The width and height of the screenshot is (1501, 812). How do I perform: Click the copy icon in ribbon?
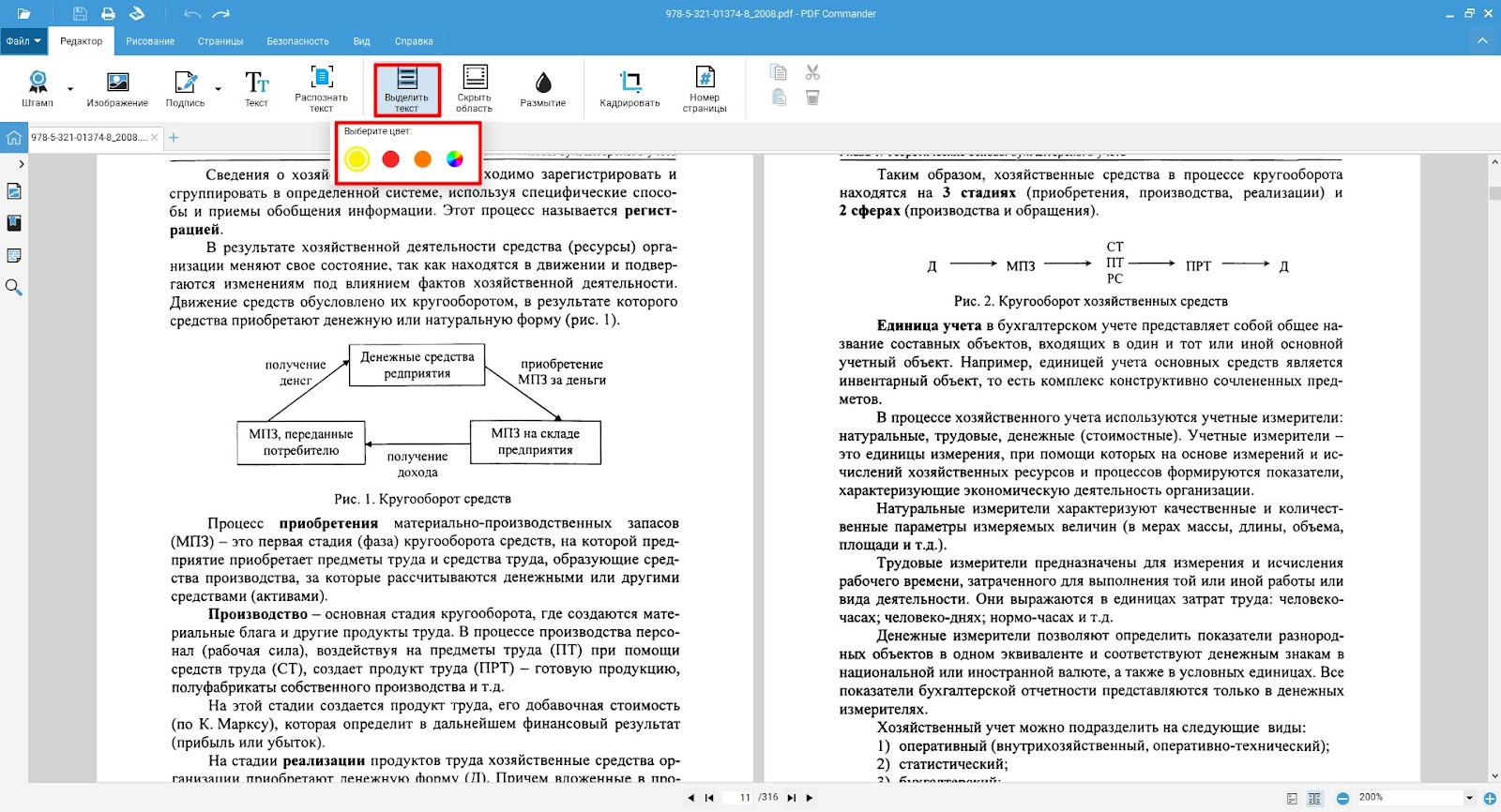click(778, 72)
